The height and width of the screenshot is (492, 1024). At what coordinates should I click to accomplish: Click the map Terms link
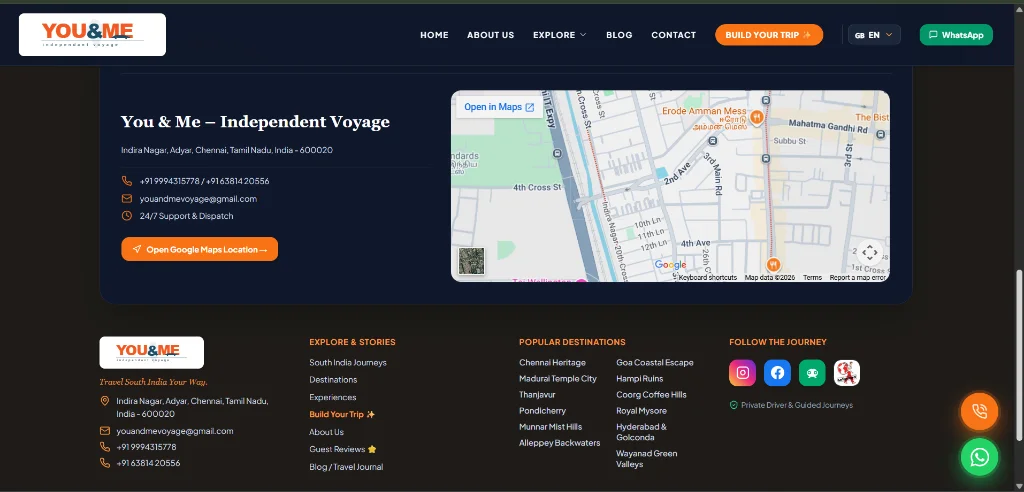click(x=812, y=278)
